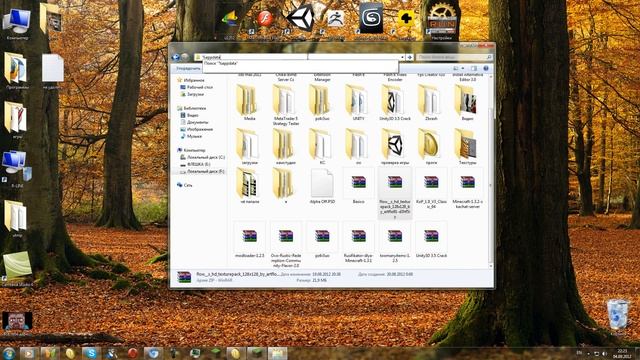Select the Видео folder with picture preview

pyautogui.click(x=467, y=103)
